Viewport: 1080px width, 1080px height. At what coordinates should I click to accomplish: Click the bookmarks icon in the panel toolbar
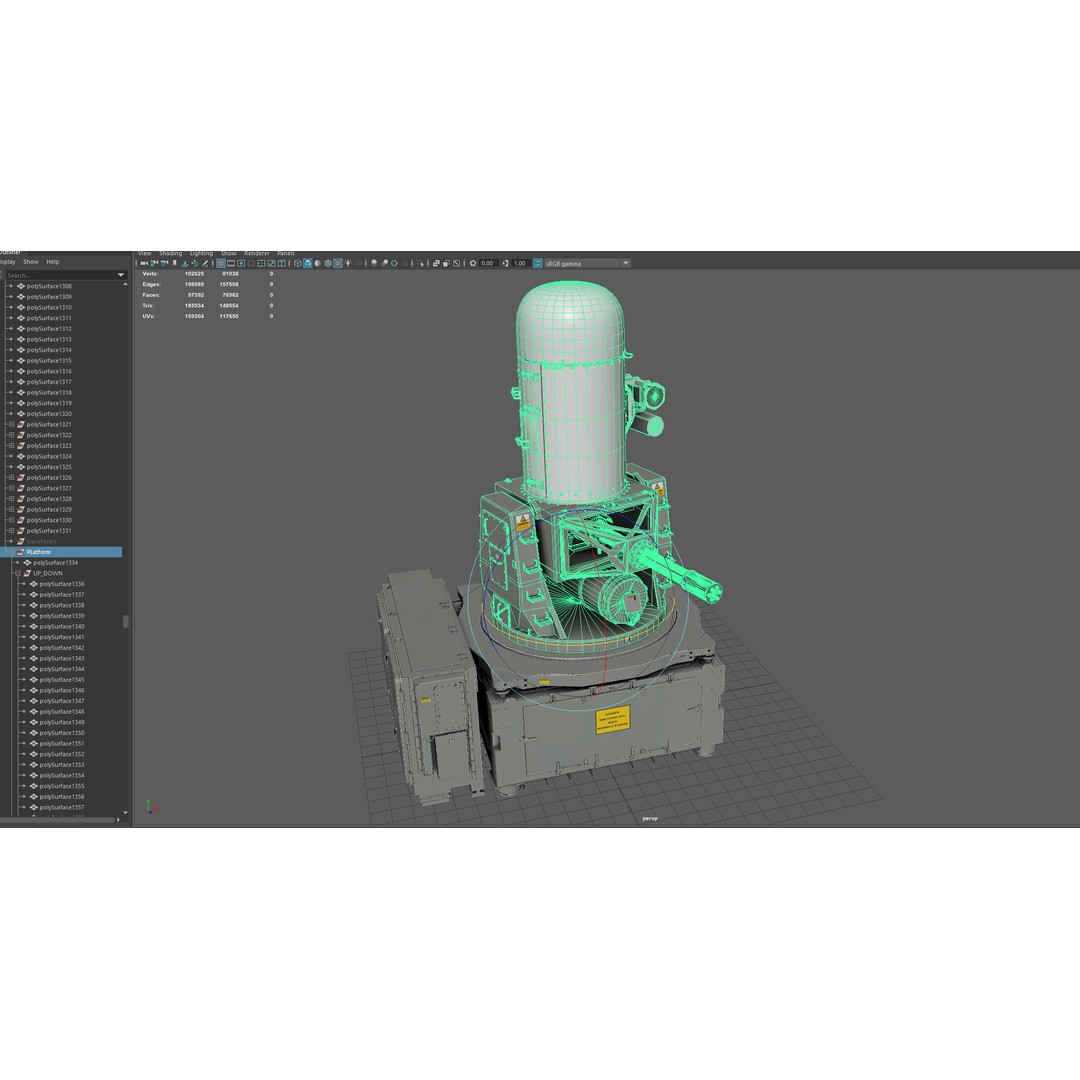pos(175,263)
